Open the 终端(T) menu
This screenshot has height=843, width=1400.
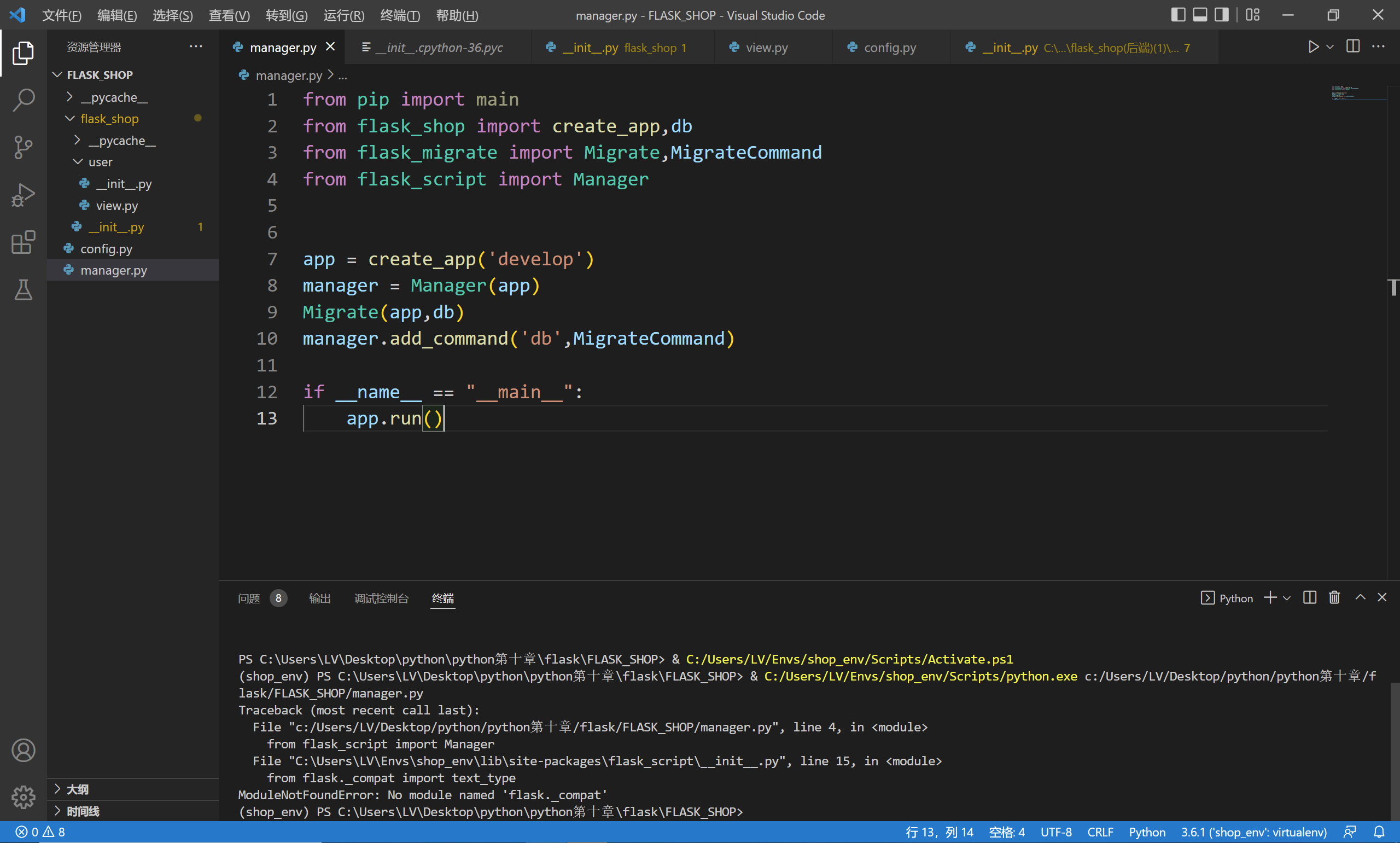[400, 15]
